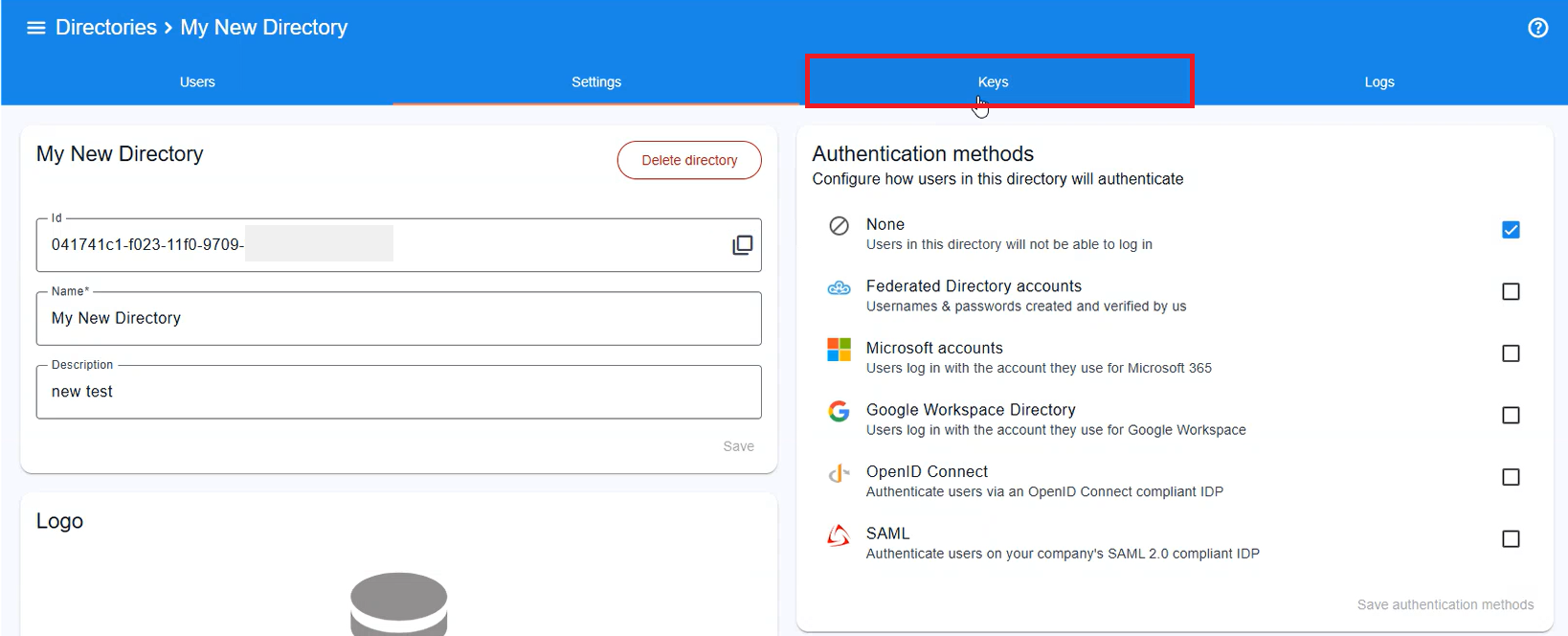Screen dimensions: 1568x636
Task: Enable Federated Directory accounts checkbox
Action: (x=1511, y=291)
